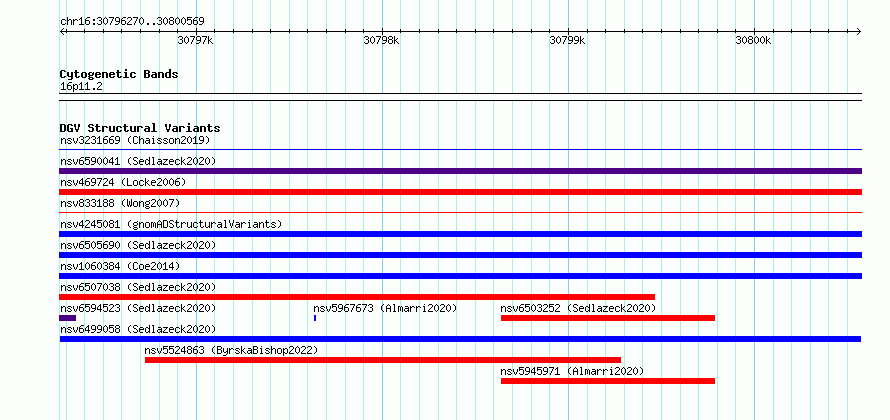Select the red nsv469724 variant bar

(x=460, y=192)
